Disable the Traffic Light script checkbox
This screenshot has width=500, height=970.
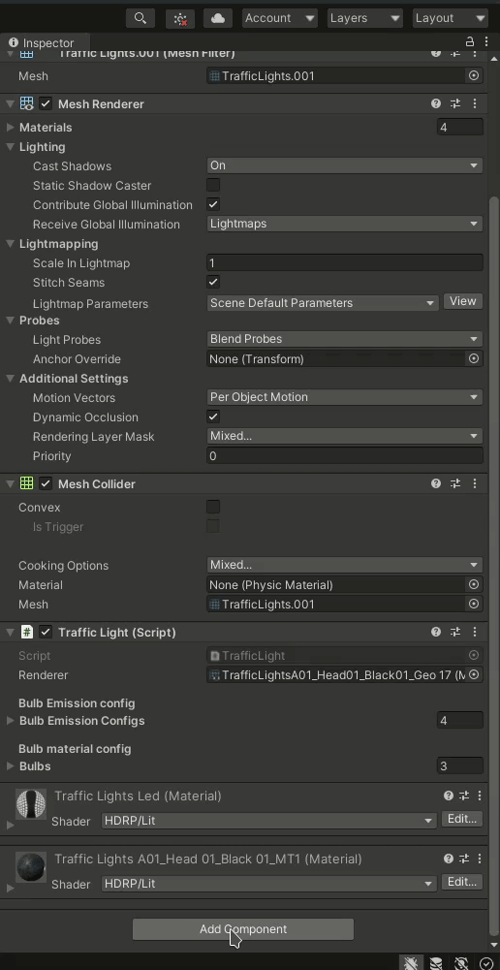coord(45,632)
